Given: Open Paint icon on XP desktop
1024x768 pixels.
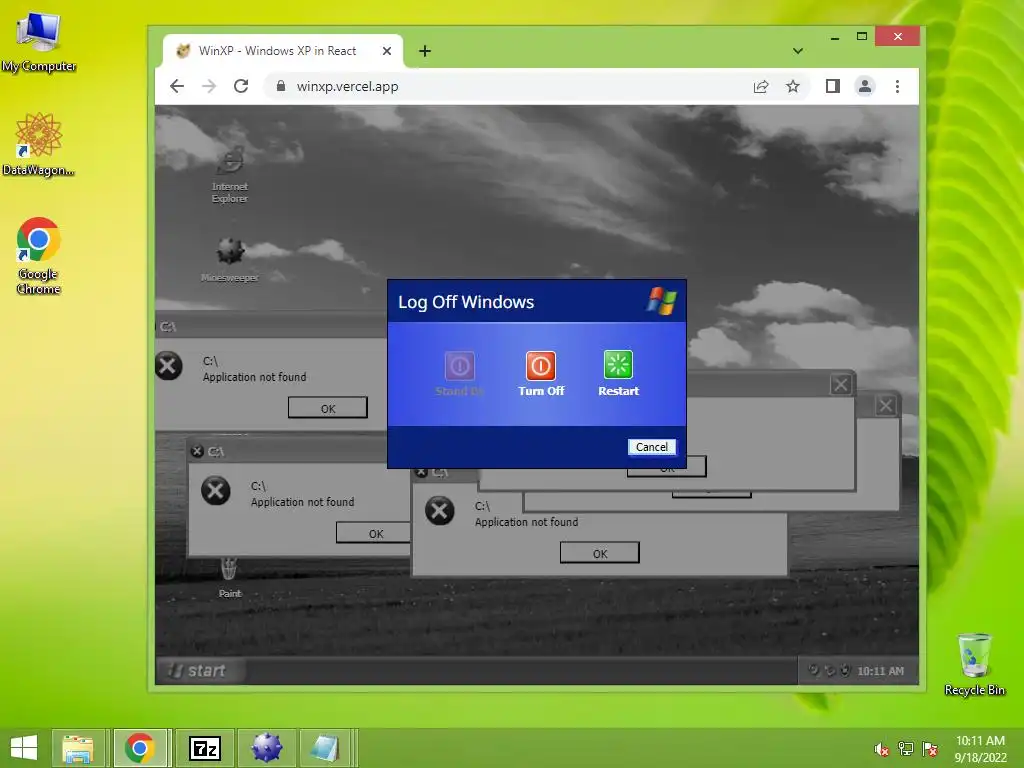Looking at the screenshot, I should (229, 578).
